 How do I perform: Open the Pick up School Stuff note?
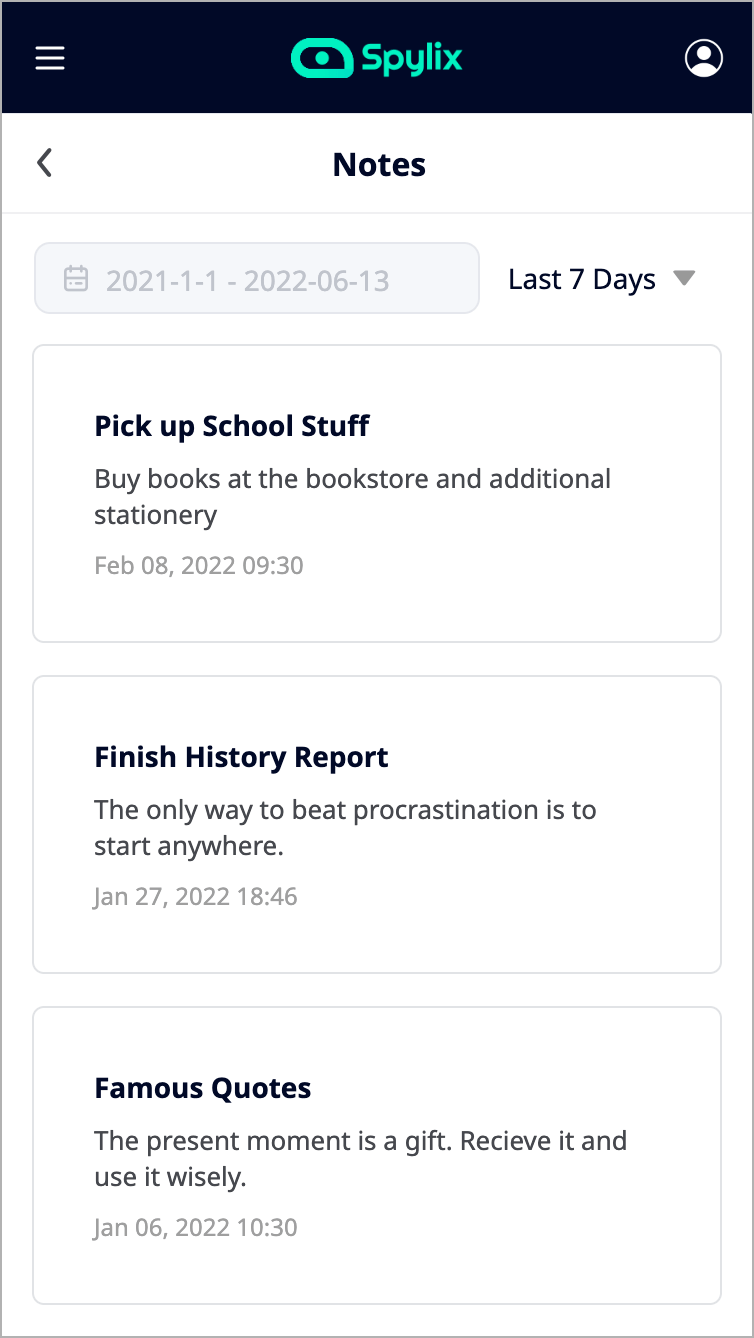click(x=231, y=426)
